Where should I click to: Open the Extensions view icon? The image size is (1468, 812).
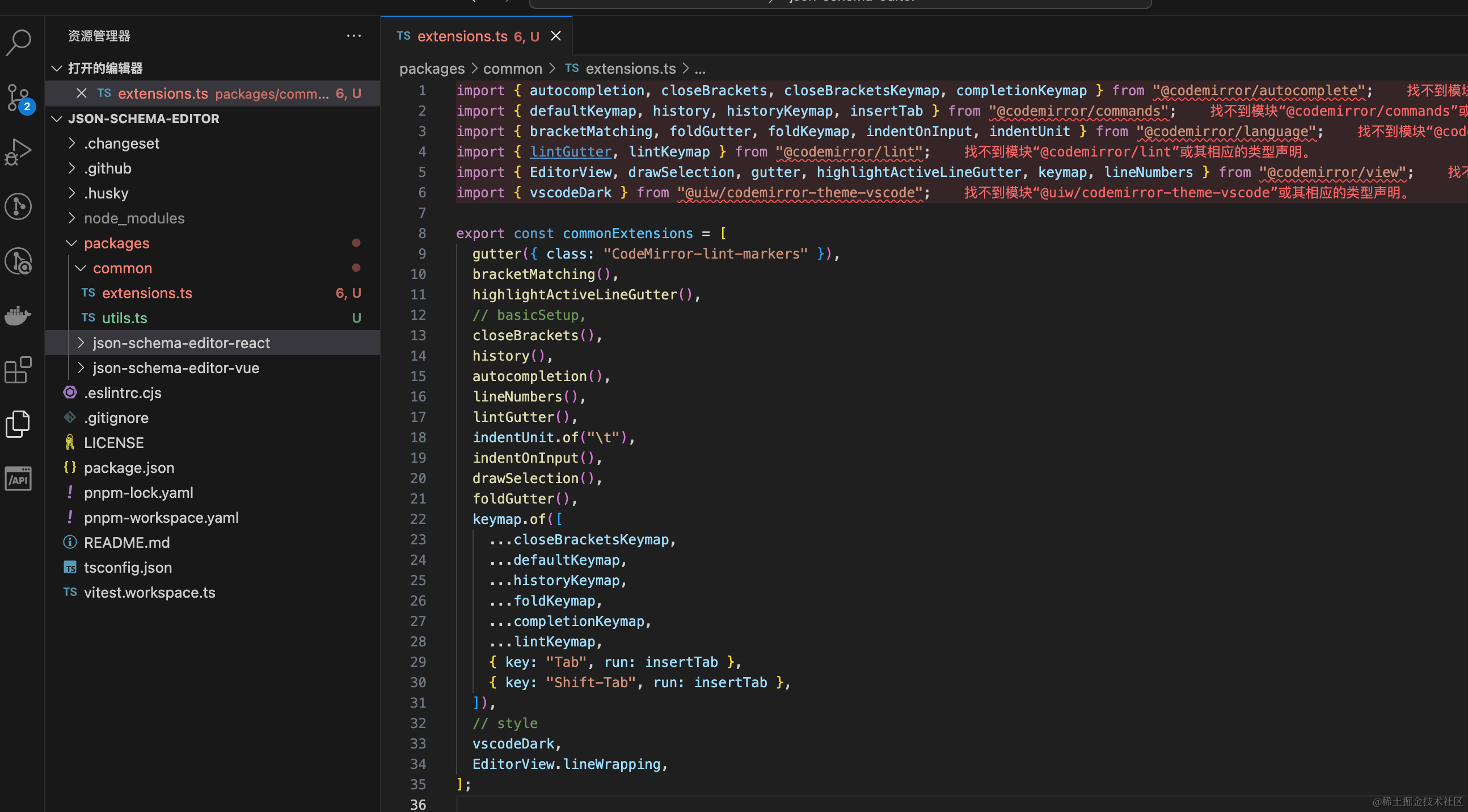point(19,370)
